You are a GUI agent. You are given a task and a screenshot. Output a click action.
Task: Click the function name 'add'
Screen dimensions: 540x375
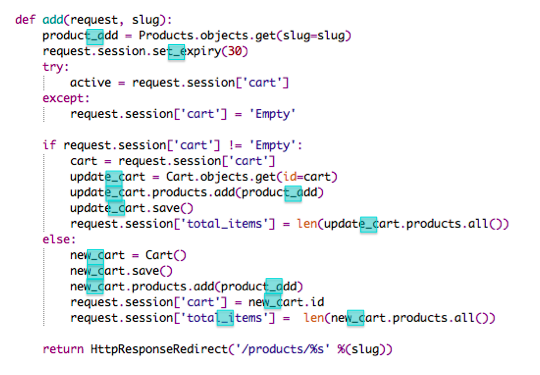(x=53, y=20)
